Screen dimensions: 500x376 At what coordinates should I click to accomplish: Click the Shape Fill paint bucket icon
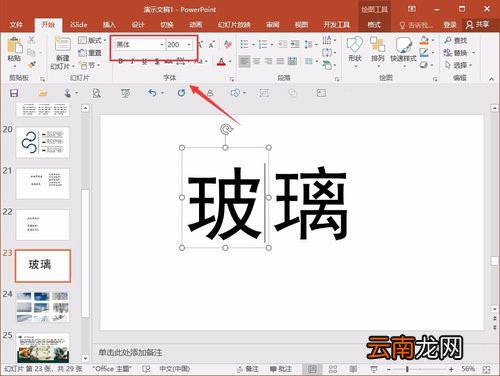pyautogui.click(x=424, y=40)
